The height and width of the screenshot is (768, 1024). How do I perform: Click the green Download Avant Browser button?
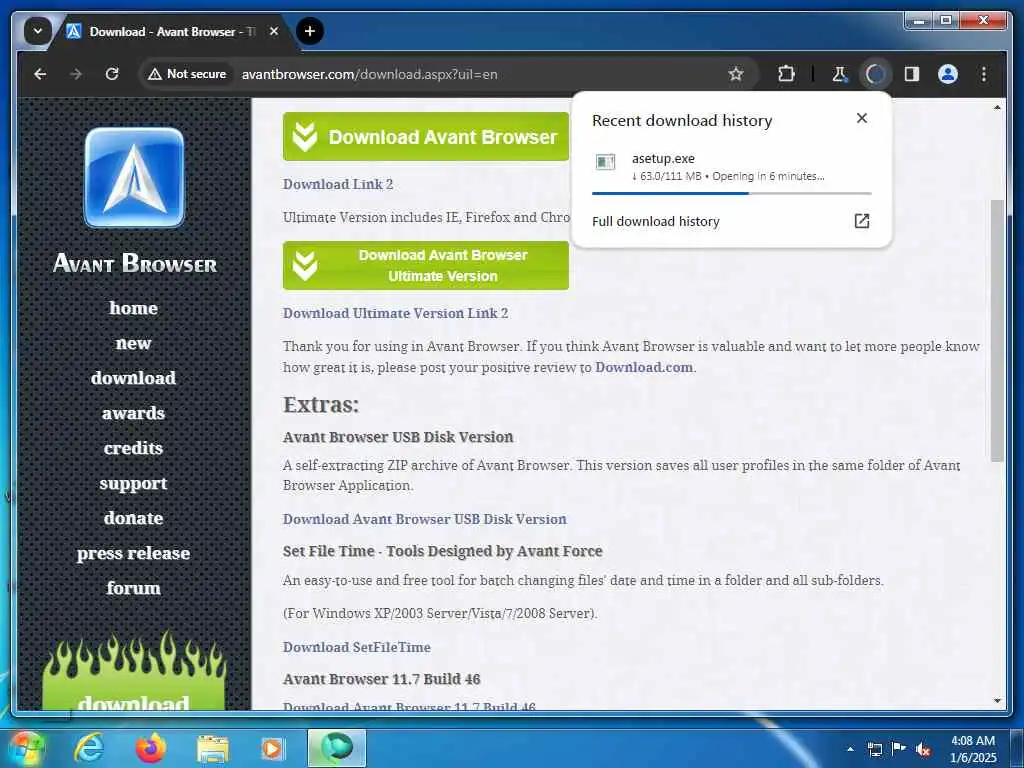coord(426,136)
